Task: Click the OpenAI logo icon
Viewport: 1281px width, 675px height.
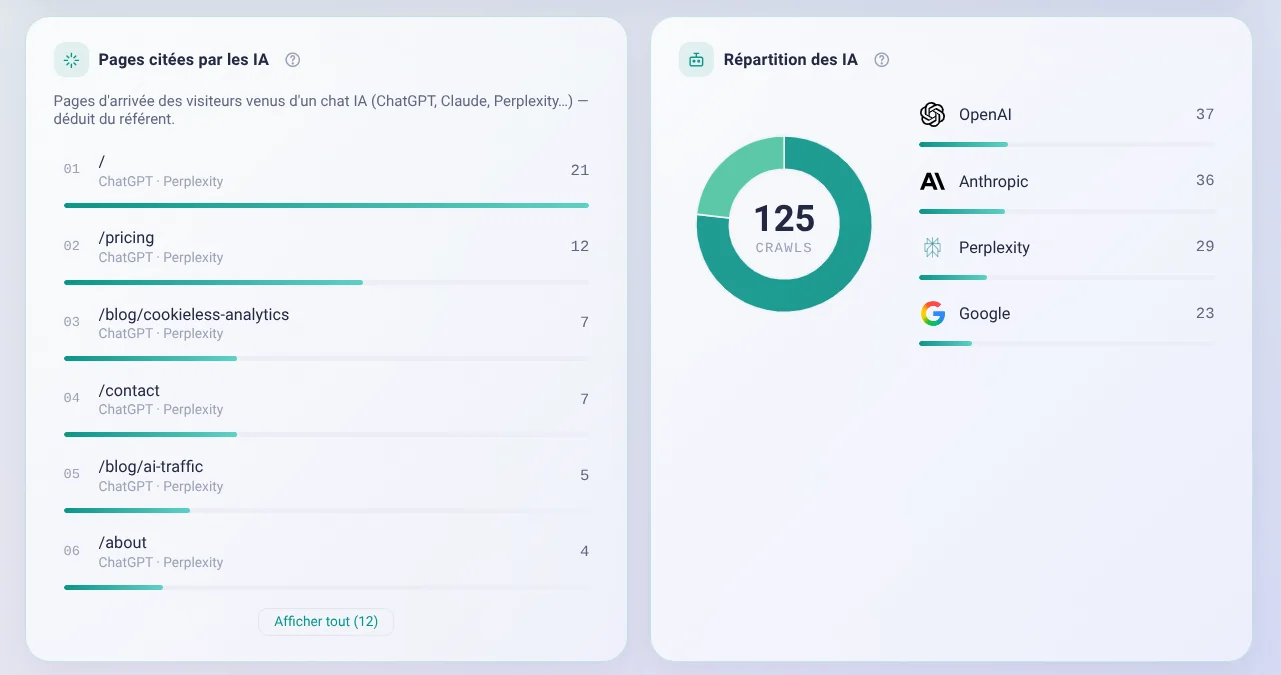Action: 932,115
